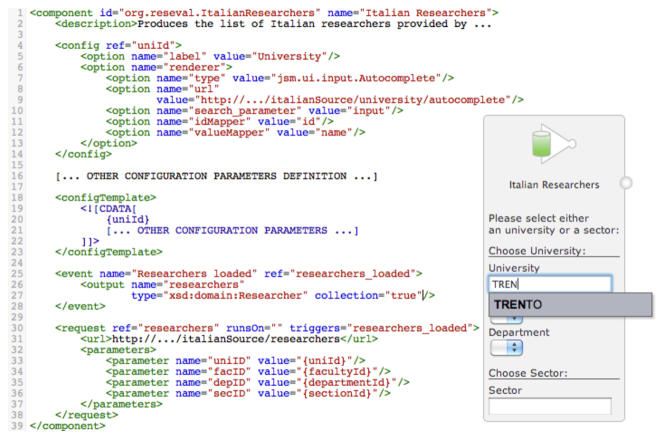Image resolution: width=664 pixels, height=439 pixels.
Task: Click the output port circle on the component
Action: pos(626,183)
